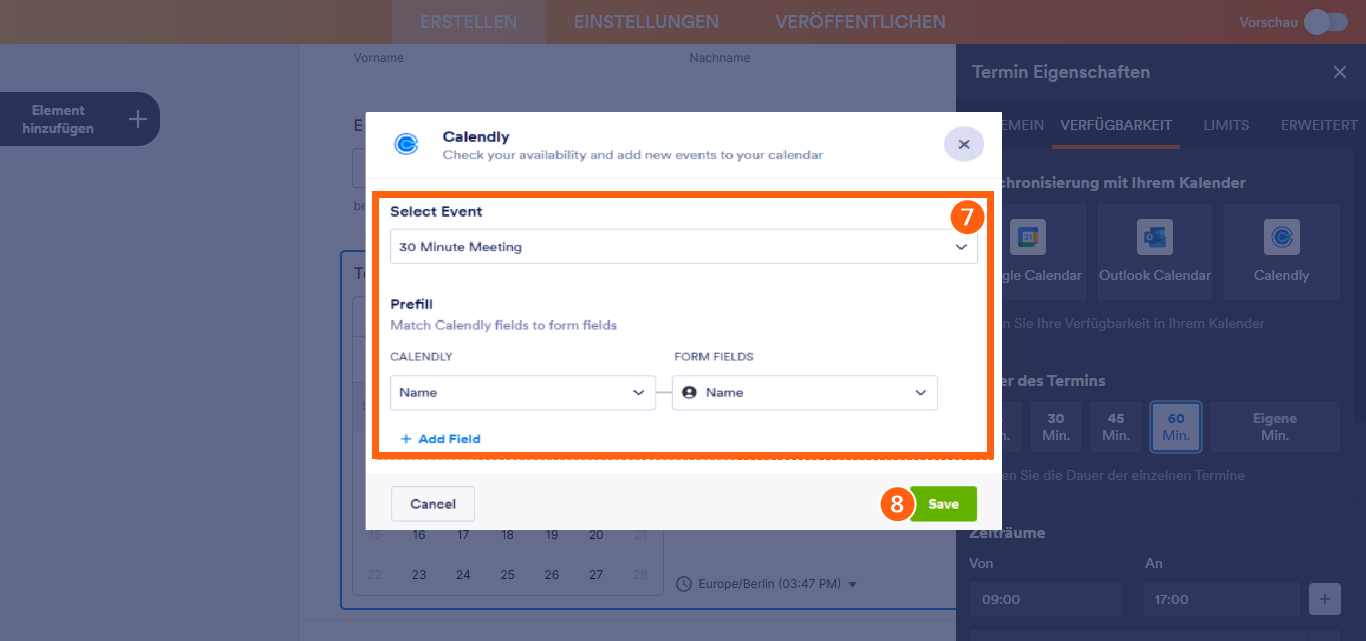Click Add Field to map another Calendly field
The width and height of the screenshot is (1366, 641).
[439, 438]
